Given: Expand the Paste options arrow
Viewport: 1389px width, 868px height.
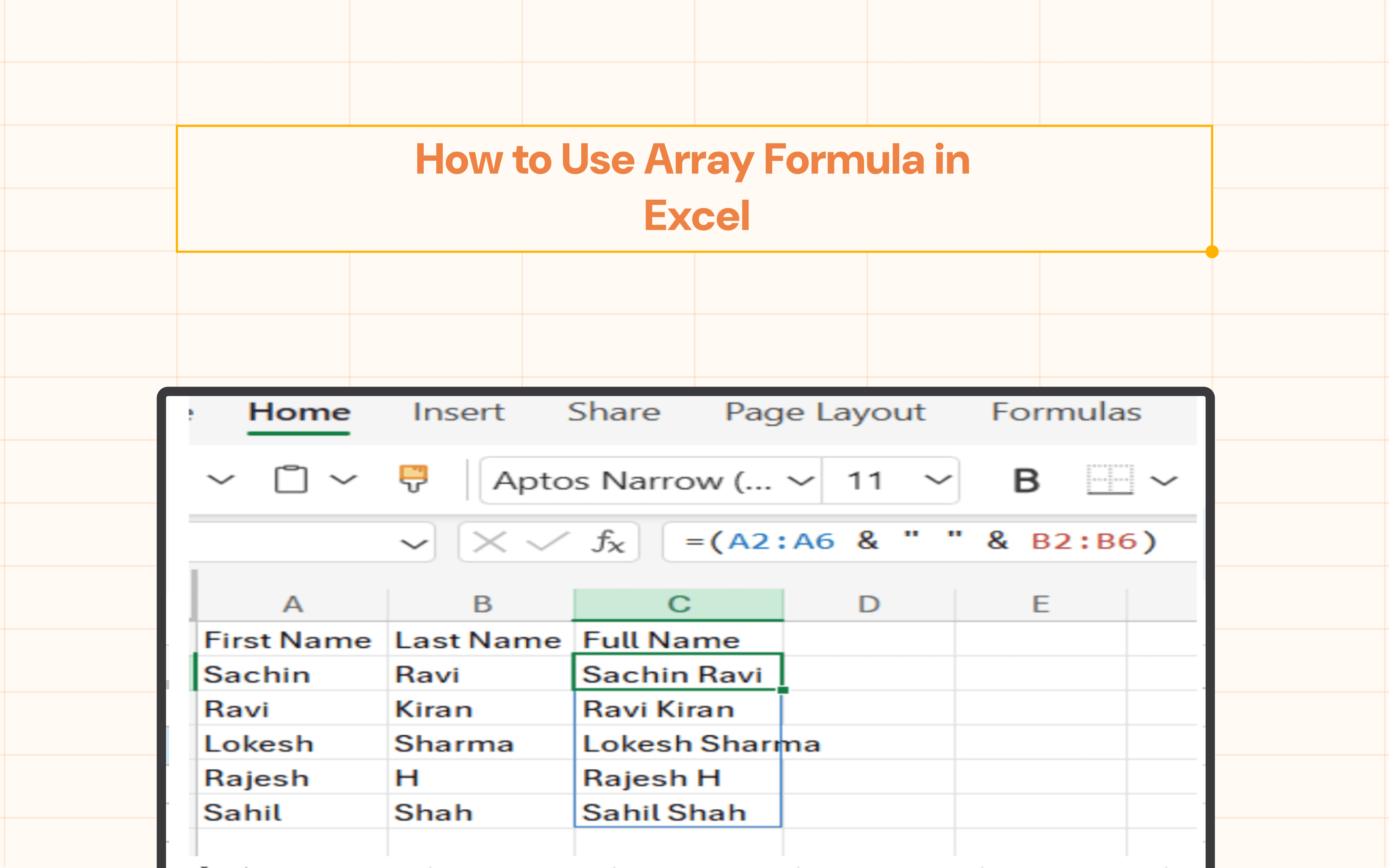Looking at the screenshot, I should point(343,479).
